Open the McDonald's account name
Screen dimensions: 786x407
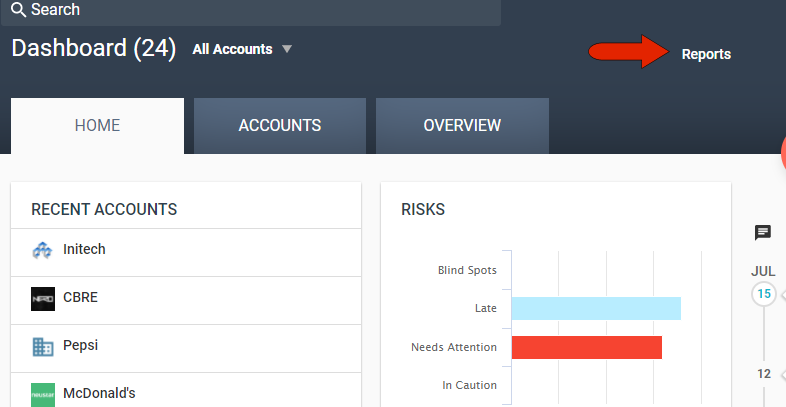(x=98, y=393)
